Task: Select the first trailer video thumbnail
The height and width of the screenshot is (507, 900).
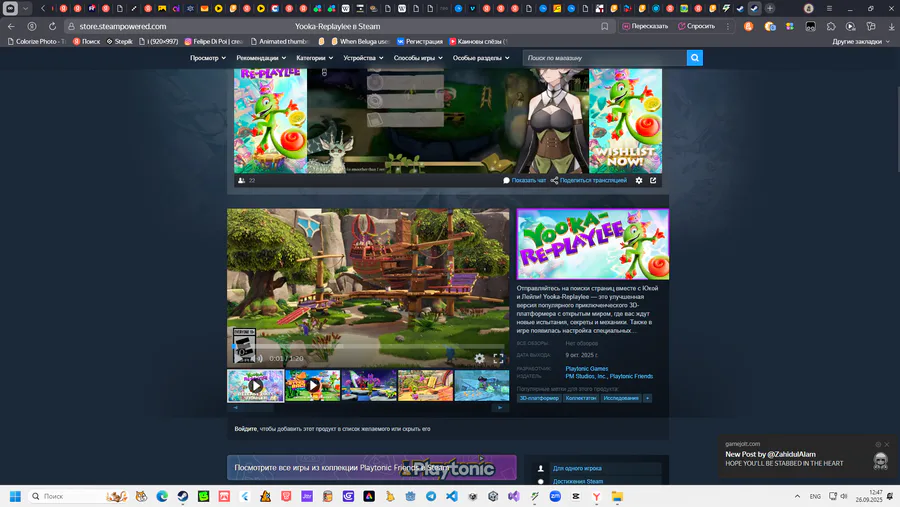Action: (x=255, y=385)
